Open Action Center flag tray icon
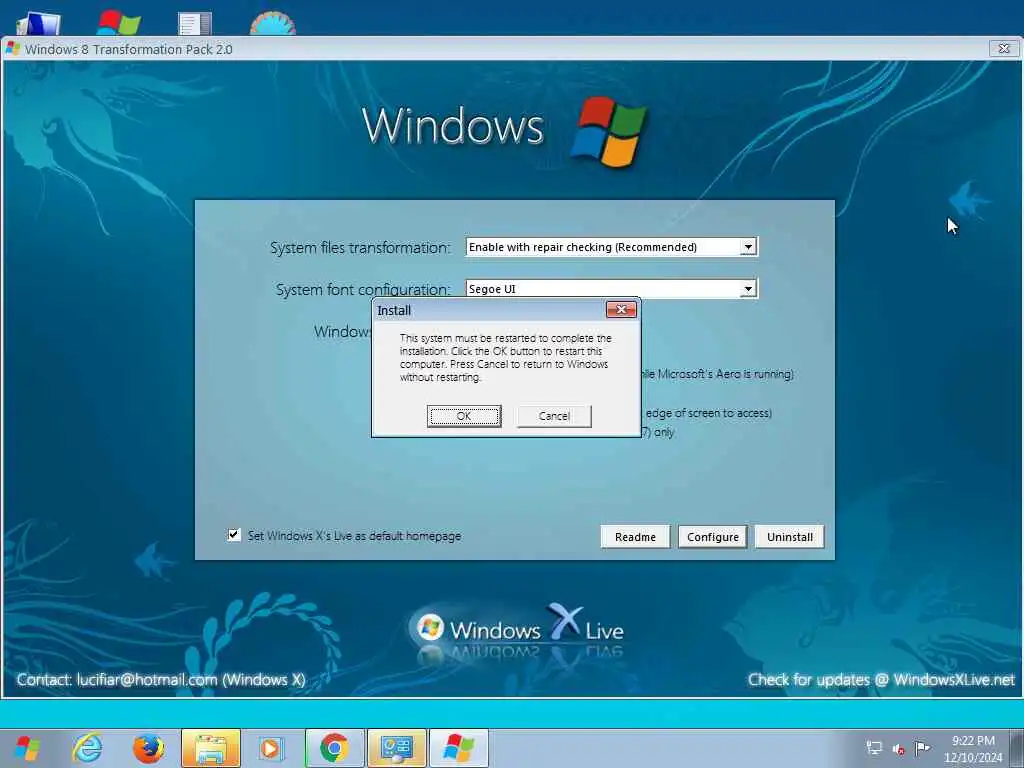Image resolution: width=1024 pixels, height=768 pixels. tap(922, 748)
